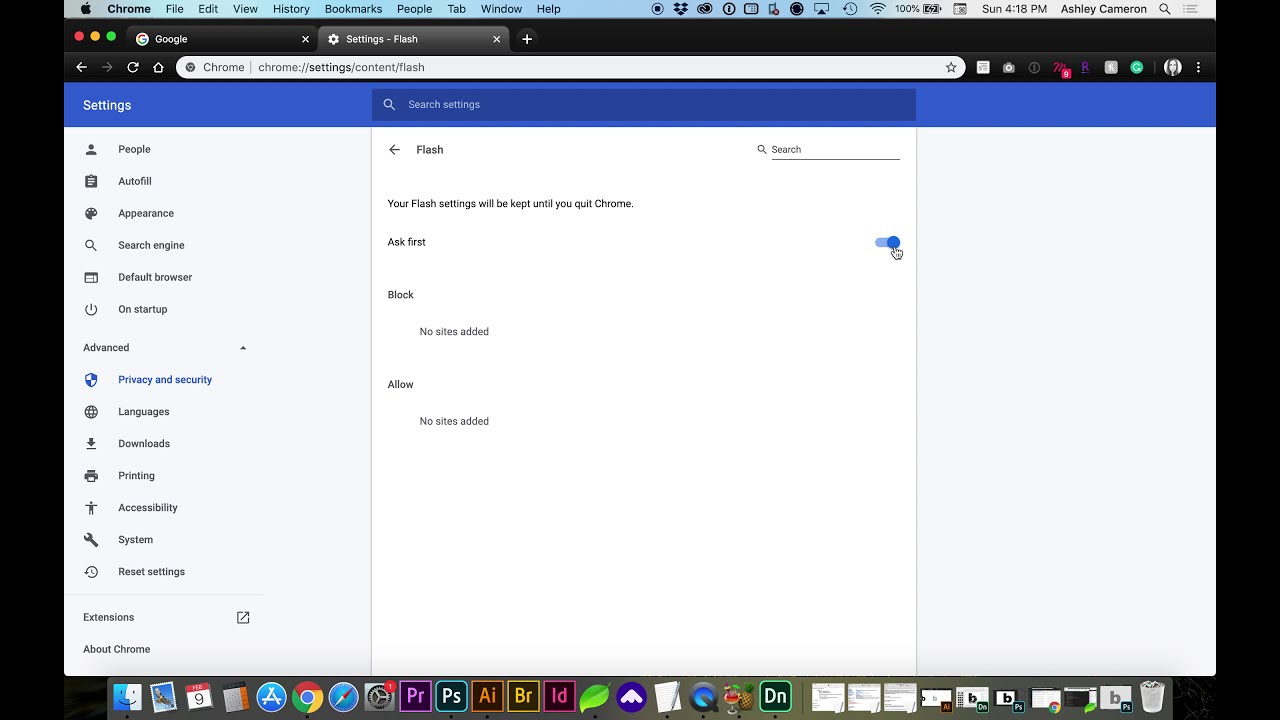Open the Edit menu
The width and height of the screenshot is (1280, 720).
208,9
